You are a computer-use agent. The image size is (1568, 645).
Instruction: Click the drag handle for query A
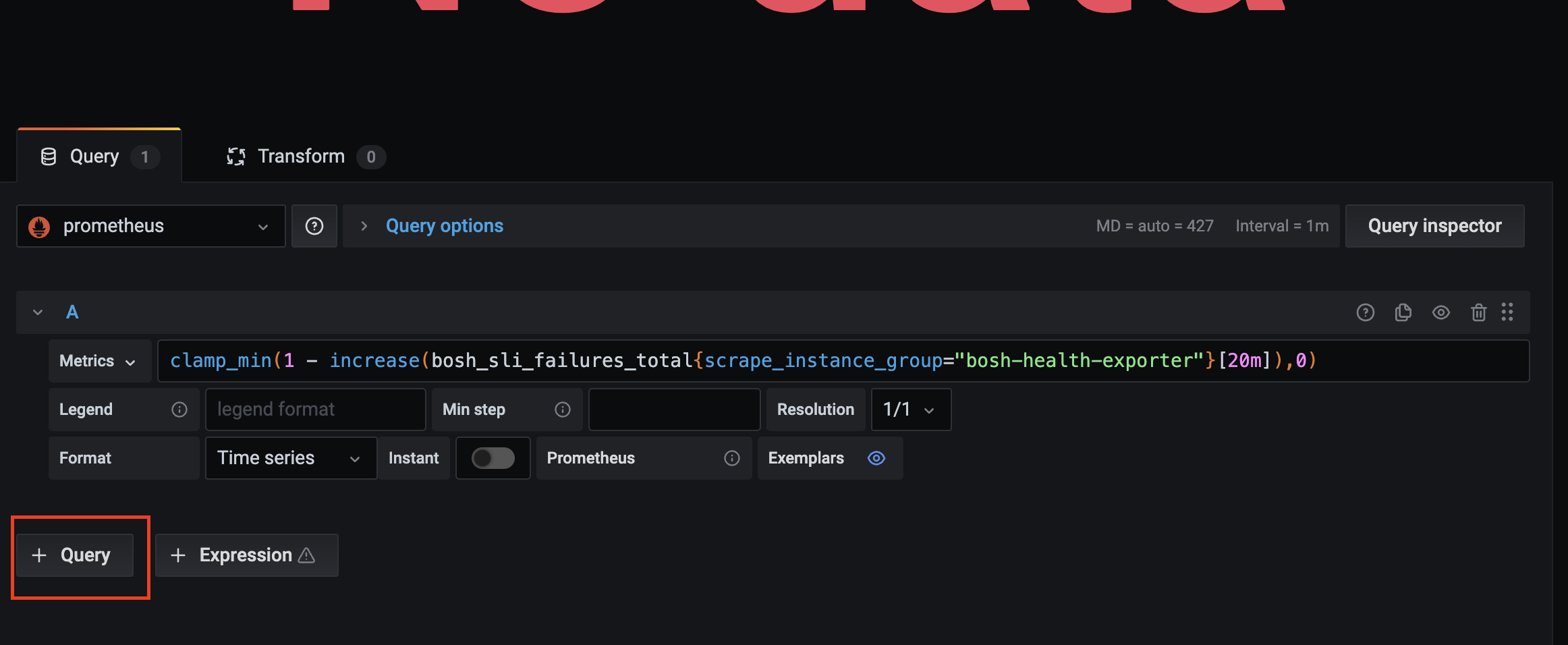1507,312
